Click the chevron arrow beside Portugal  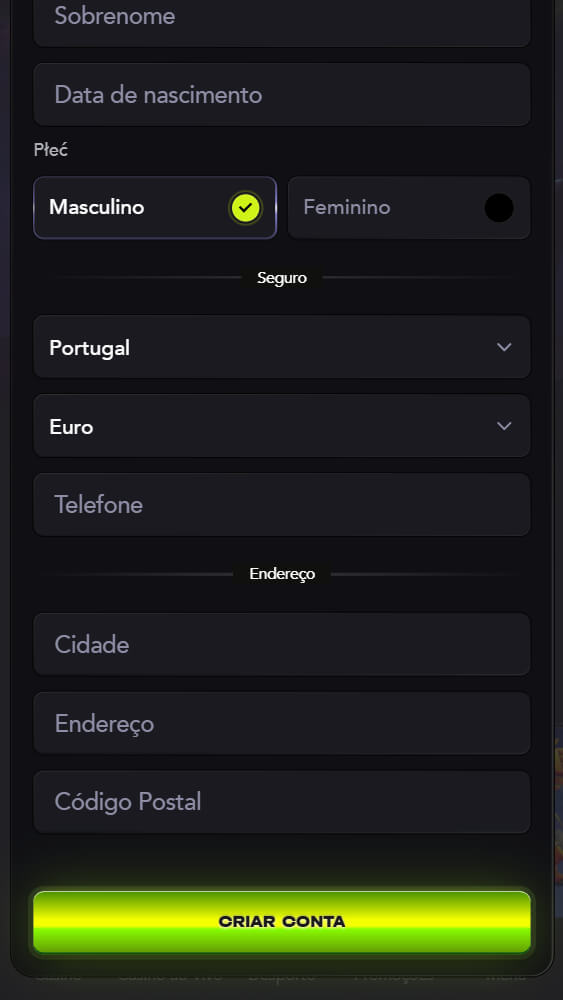click(504, 347)
